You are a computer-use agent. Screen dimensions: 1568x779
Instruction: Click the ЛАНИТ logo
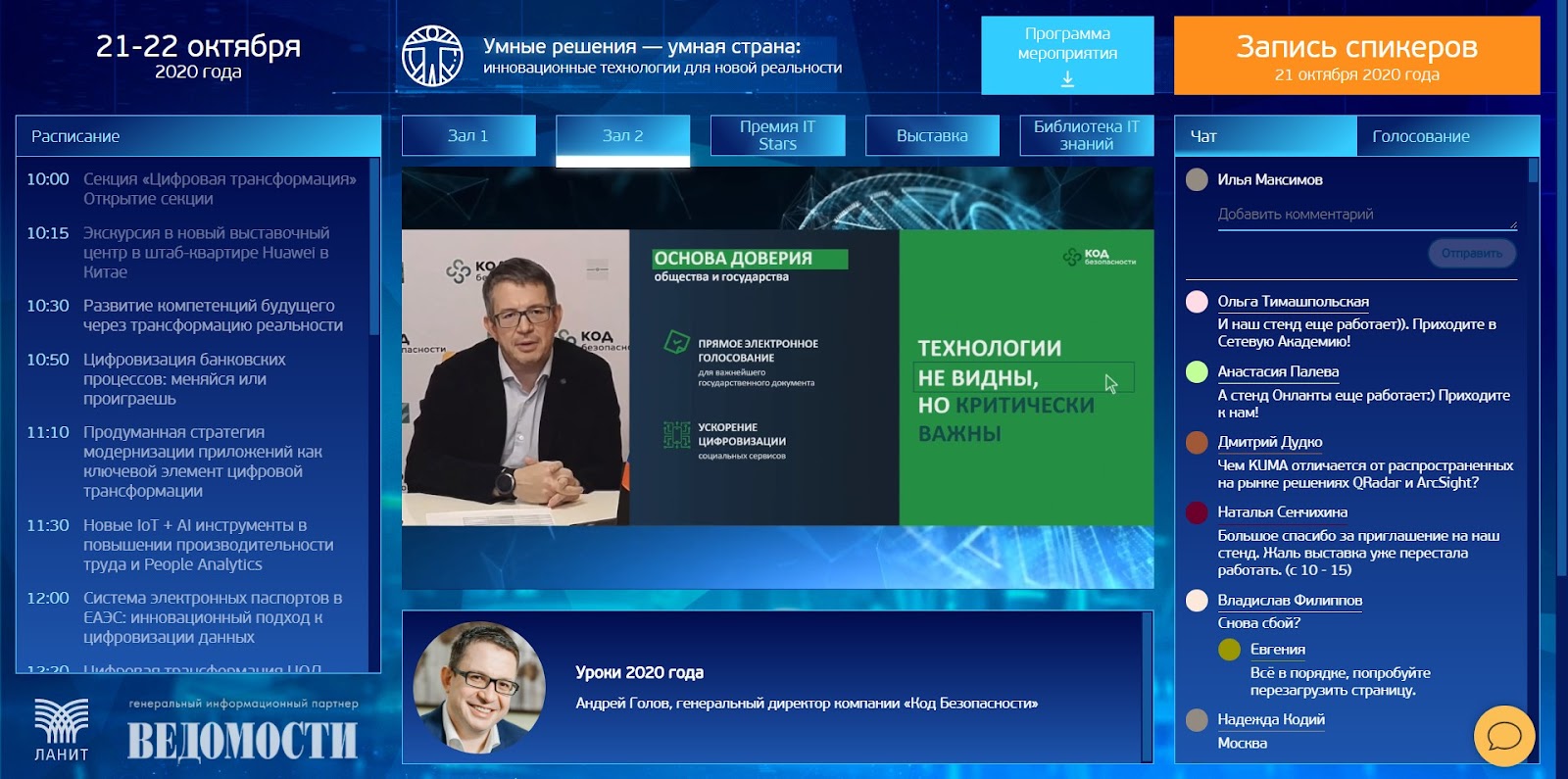pos(62,730)
